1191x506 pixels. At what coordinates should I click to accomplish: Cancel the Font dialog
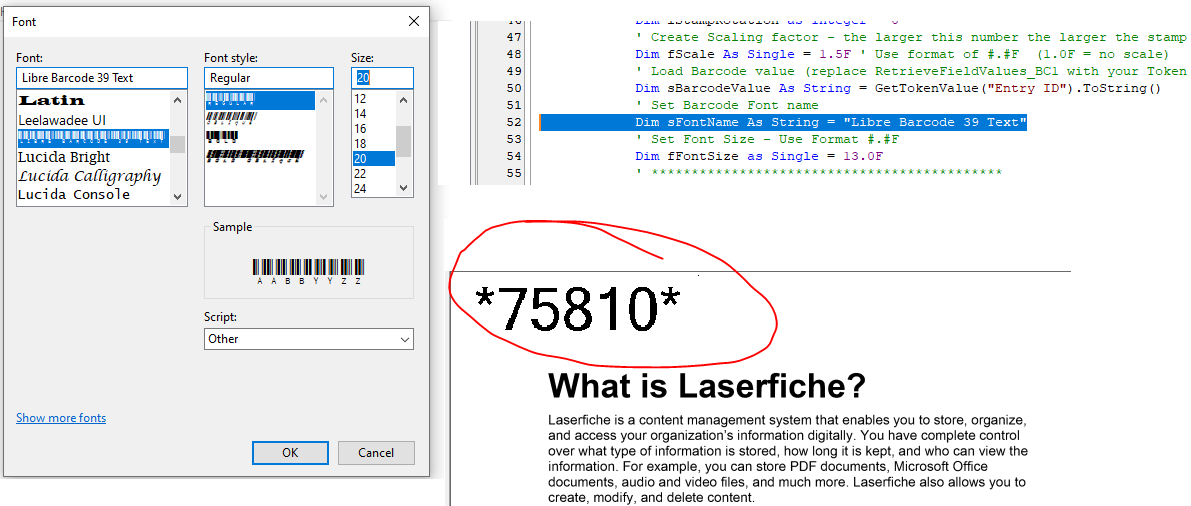point(376,453)
